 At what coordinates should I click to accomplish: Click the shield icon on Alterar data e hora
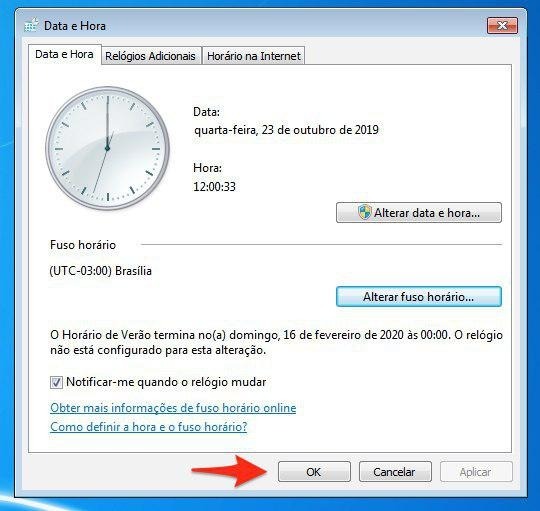pyautogui.click(x=364, y=212)
